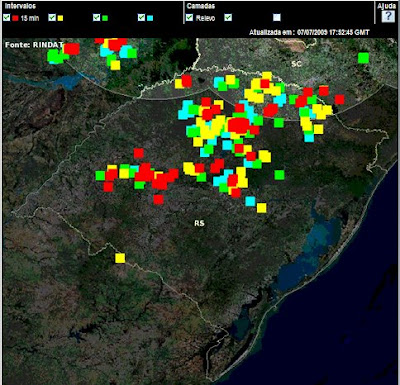Click the RS state label on map
Screen dimensions: 400x385
tap(199, 223)
